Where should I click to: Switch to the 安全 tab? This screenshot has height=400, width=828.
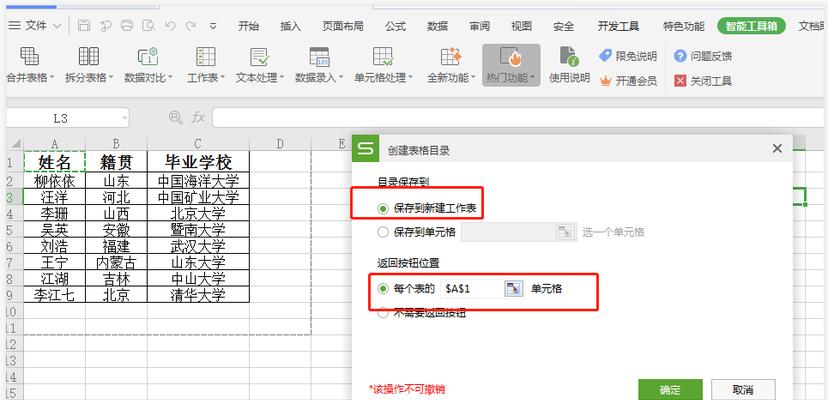click(x=563, y=26)
